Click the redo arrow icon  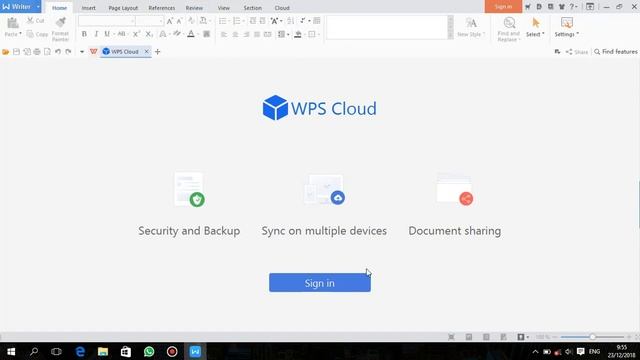68,52
